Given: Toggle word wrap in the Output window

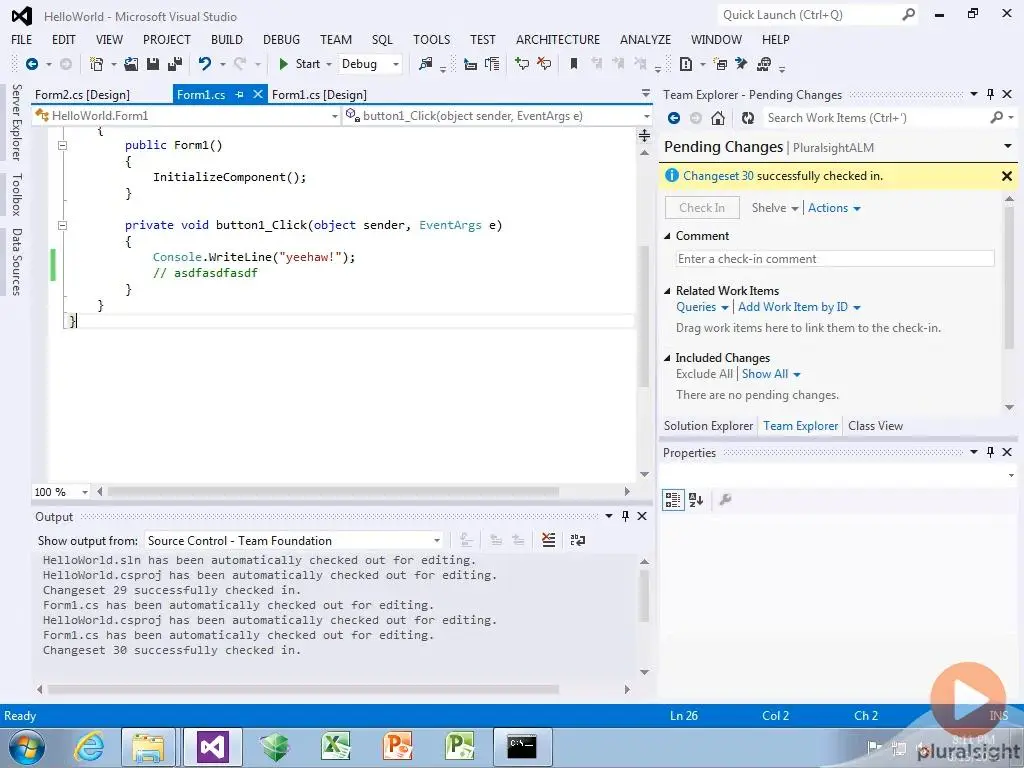Looking at the screenshot, I should click(x=577, y=540).
